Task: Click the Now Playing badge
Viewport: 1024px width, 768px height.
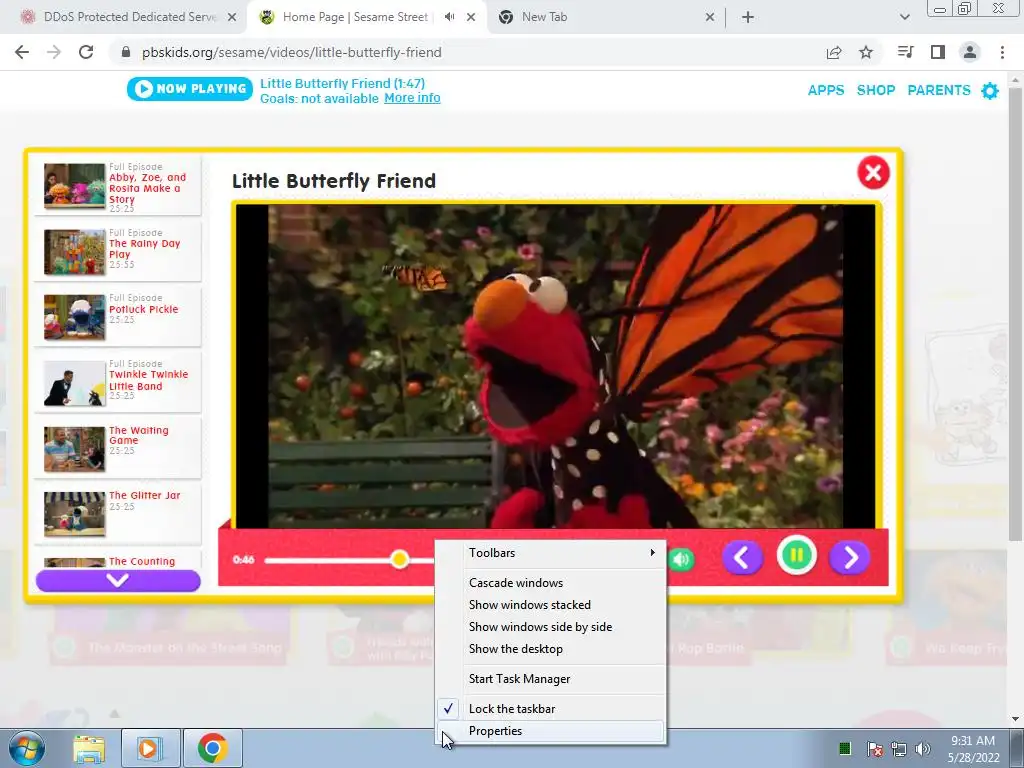Action: point(189,89)
